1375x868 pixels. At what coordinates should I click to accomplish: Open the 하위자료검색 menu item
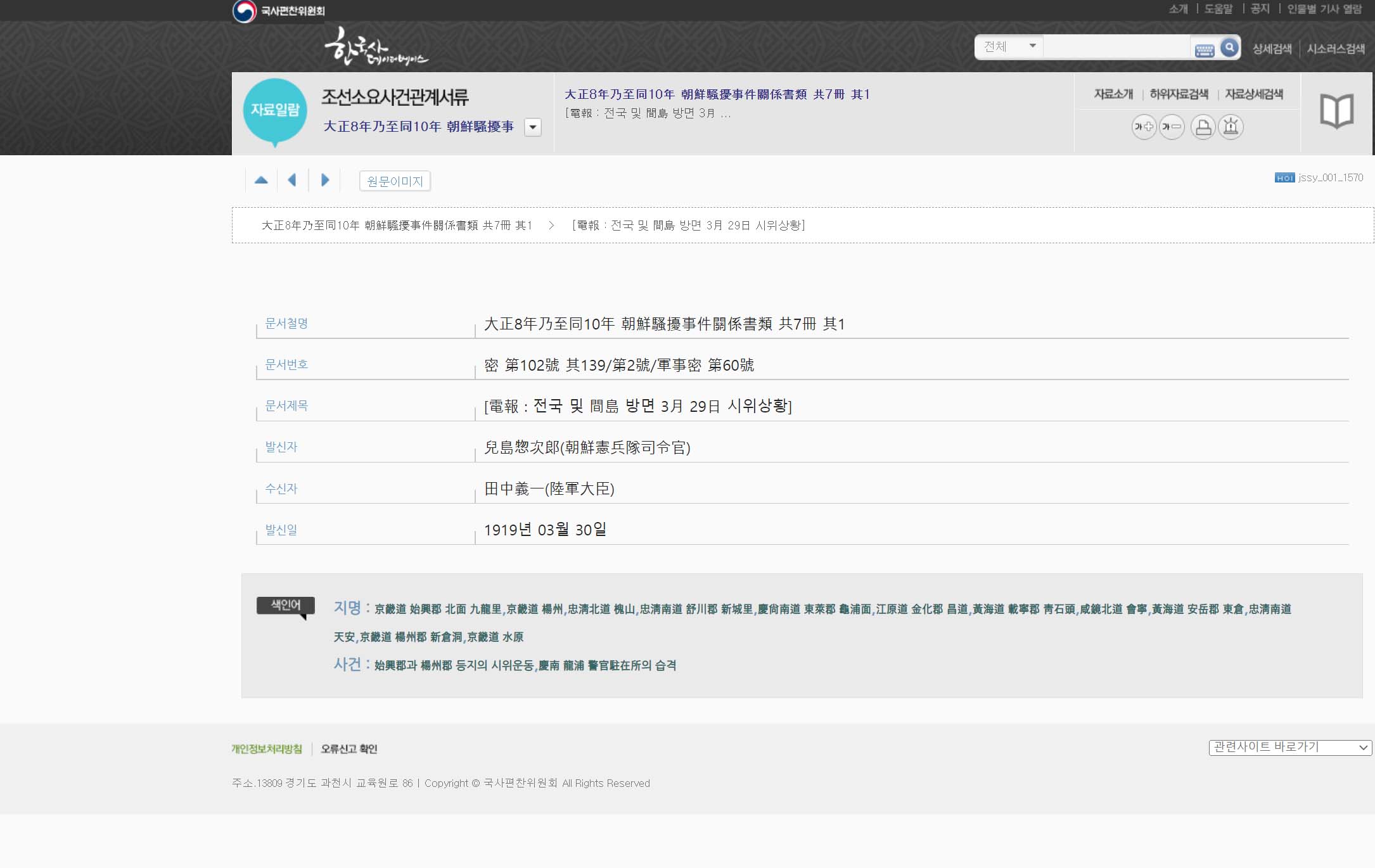[1179, 94]
